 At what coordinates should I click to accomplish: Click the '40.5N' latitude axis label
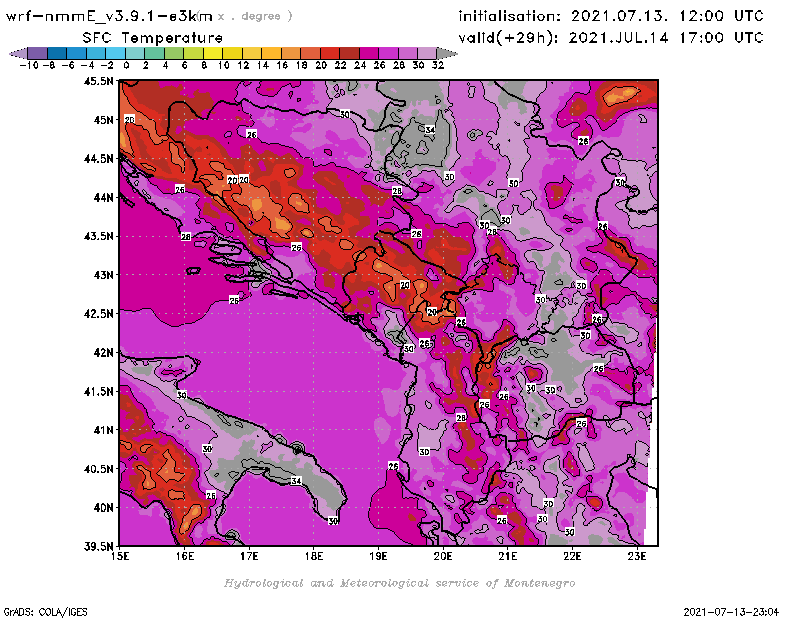click(98, 469)
